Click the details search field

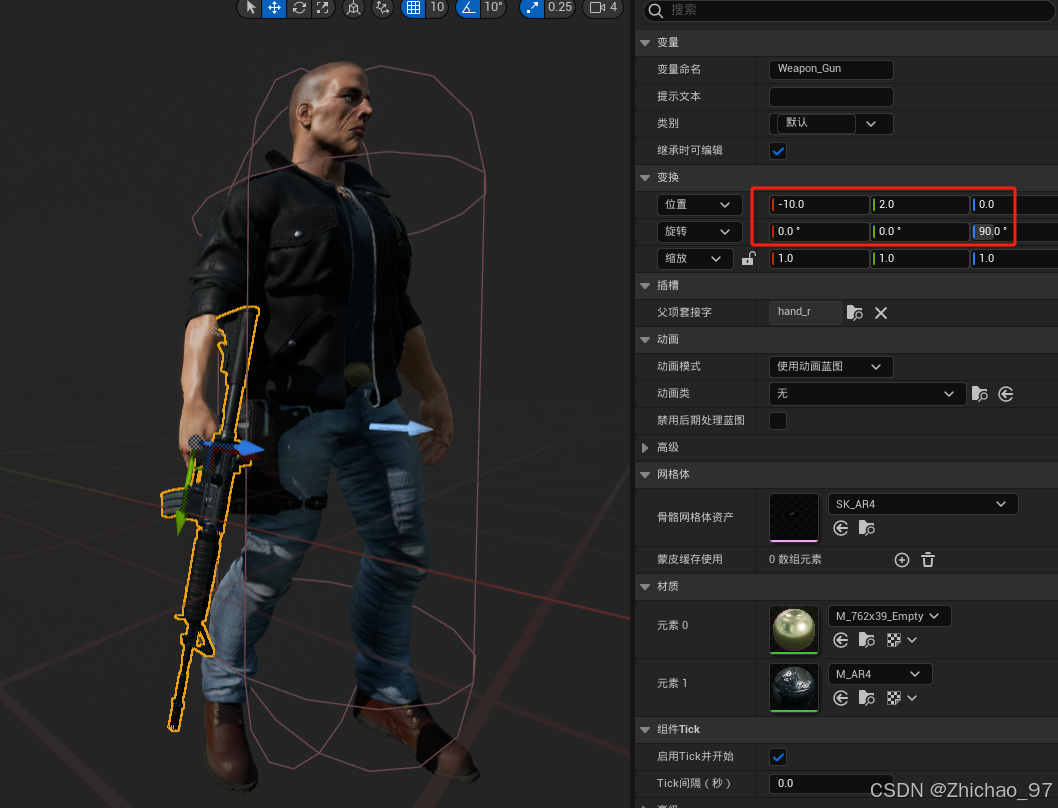point(850,10)
